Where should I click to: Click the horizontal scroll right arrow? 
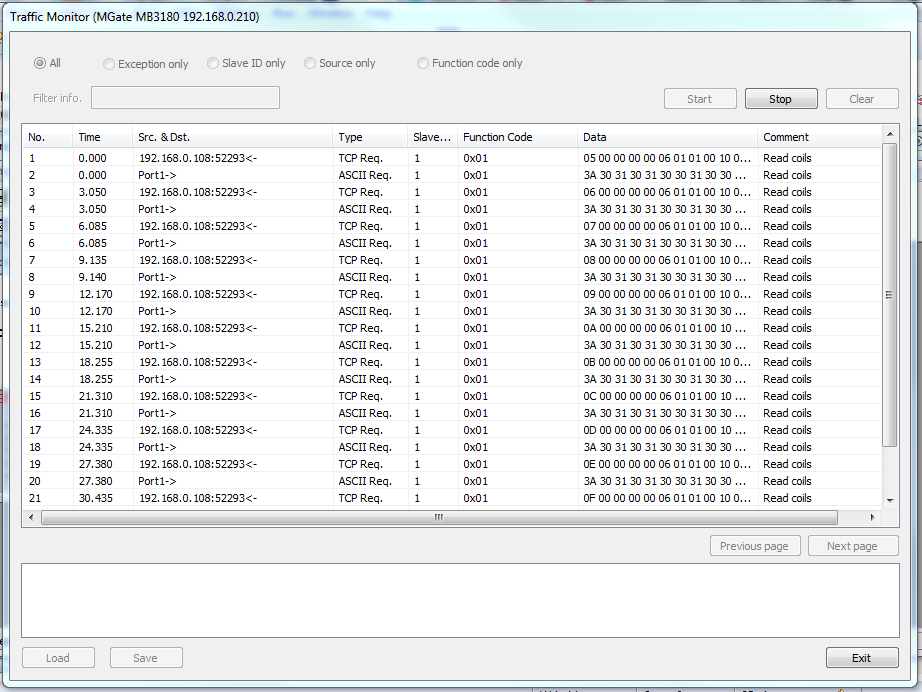pos(873,517)
